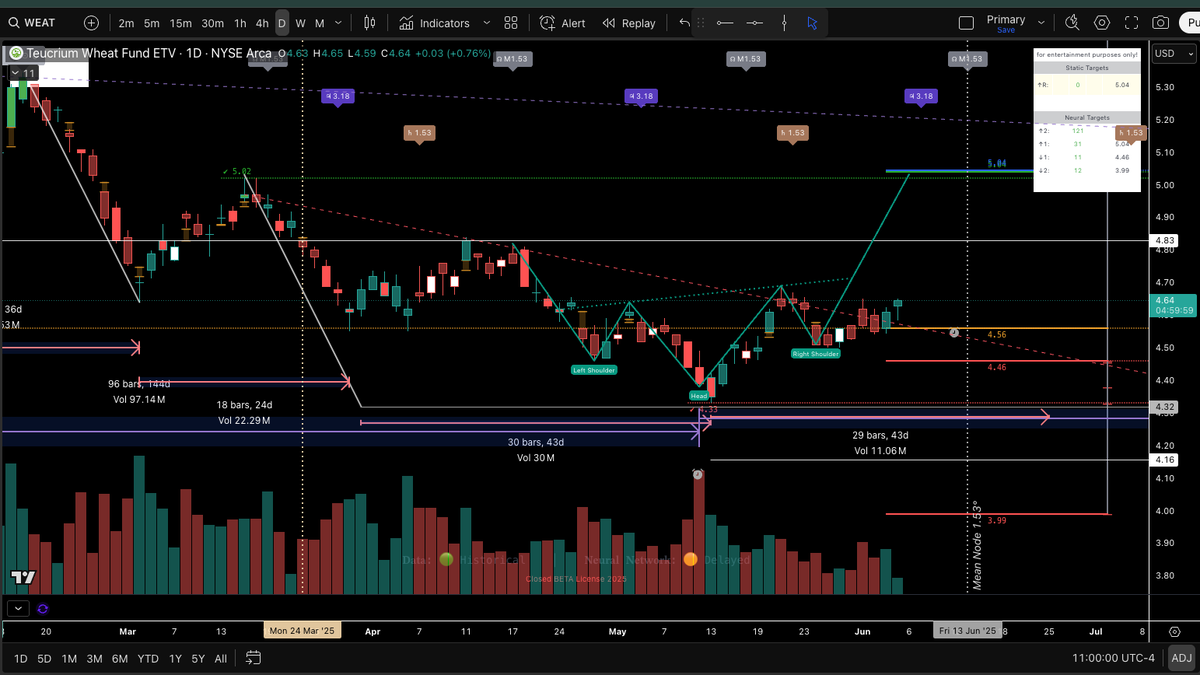The height and width of the screenshot is (675, 1200).
Task: Click the Mon 24 Mar '25 date marker
Action: click(302, 631)
